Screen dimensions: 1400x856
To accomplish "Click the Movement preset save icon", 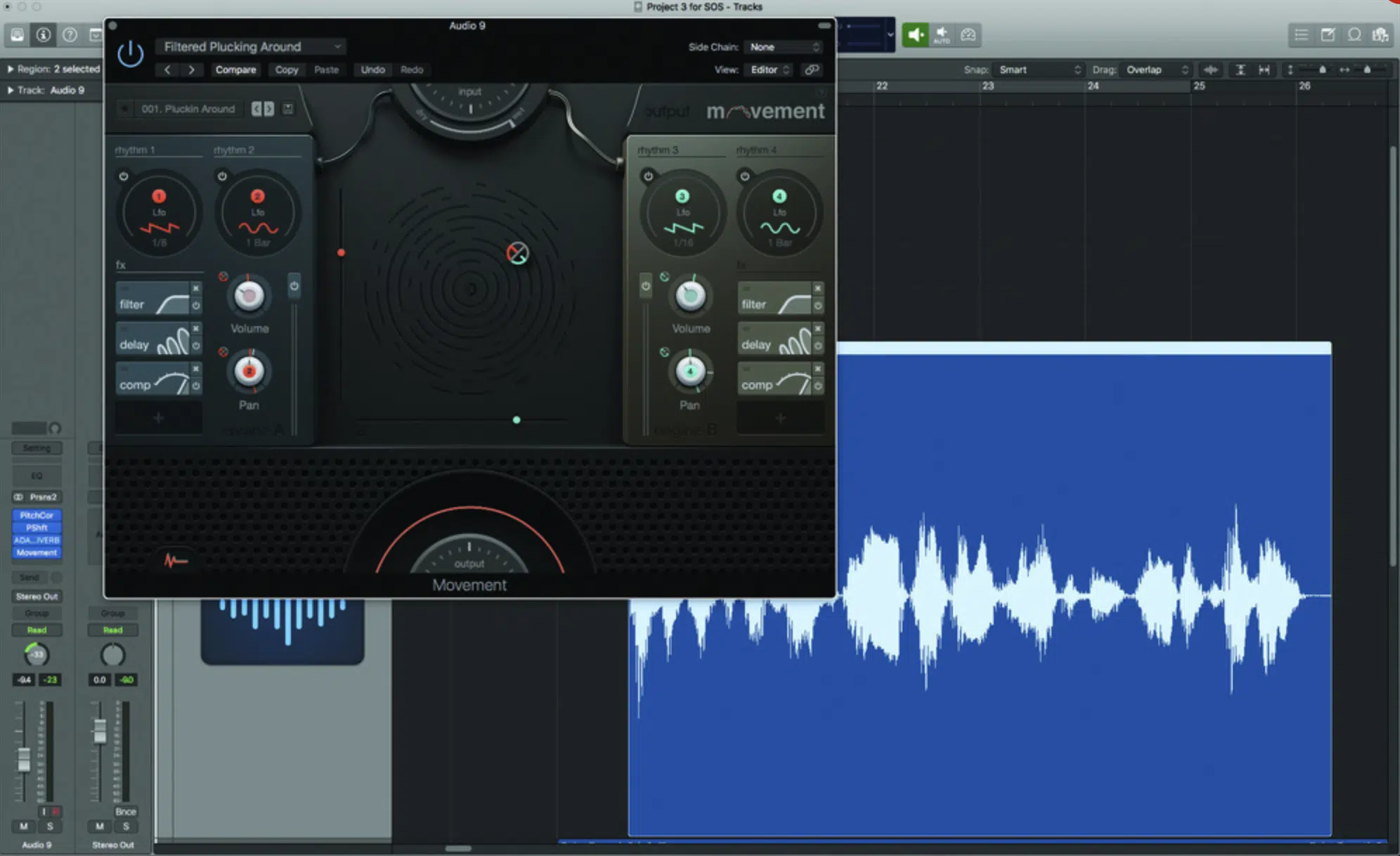I will click(288, 109).
